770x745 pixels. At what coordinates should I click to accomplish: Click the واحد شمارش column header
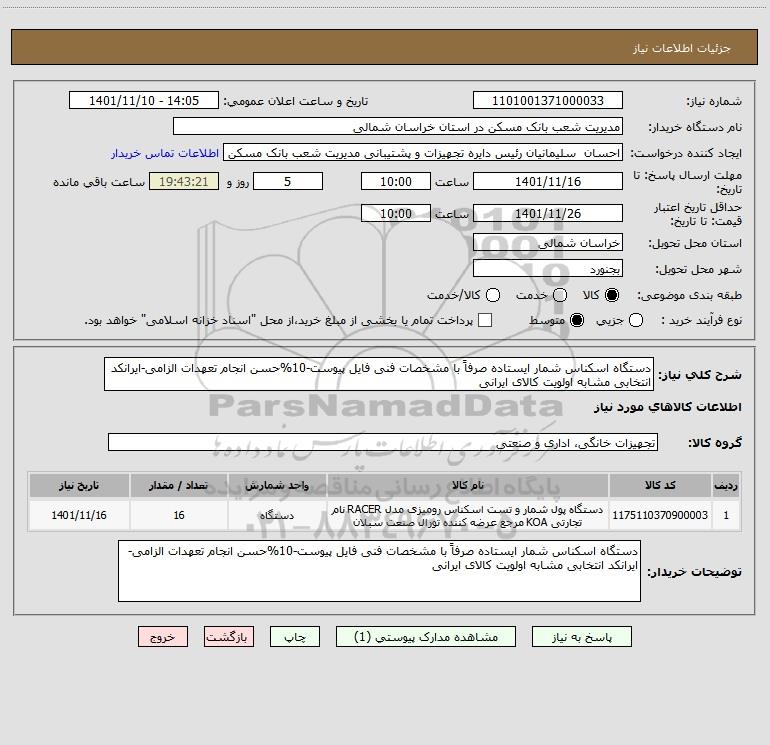[277, 485]
